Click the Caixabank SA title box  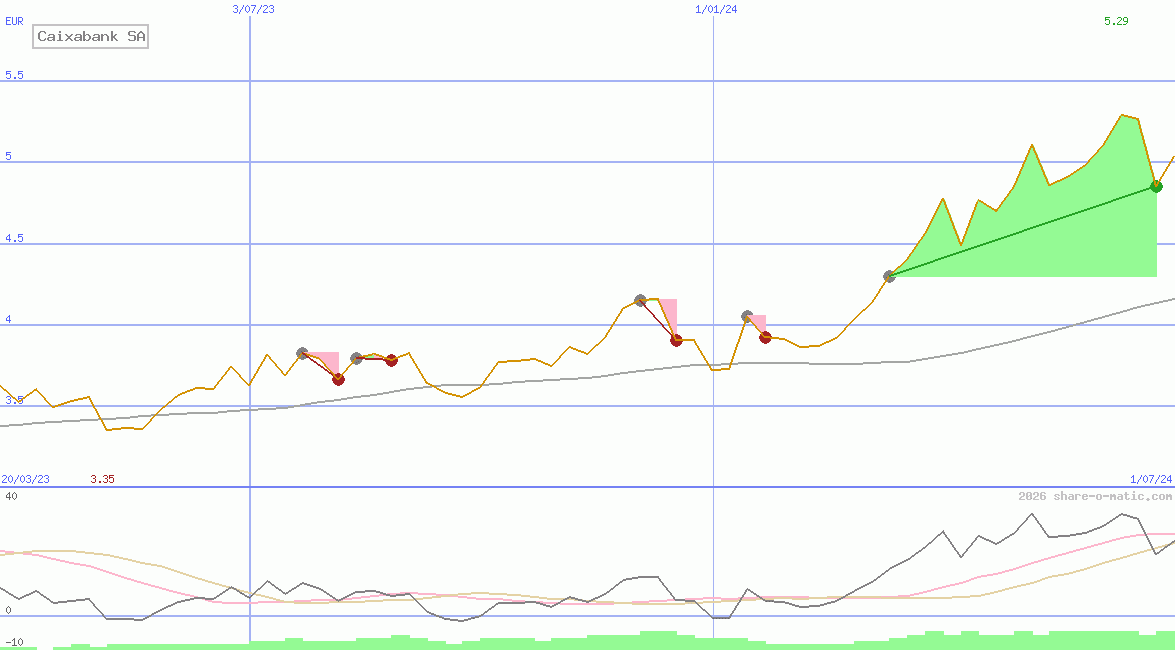91,37
